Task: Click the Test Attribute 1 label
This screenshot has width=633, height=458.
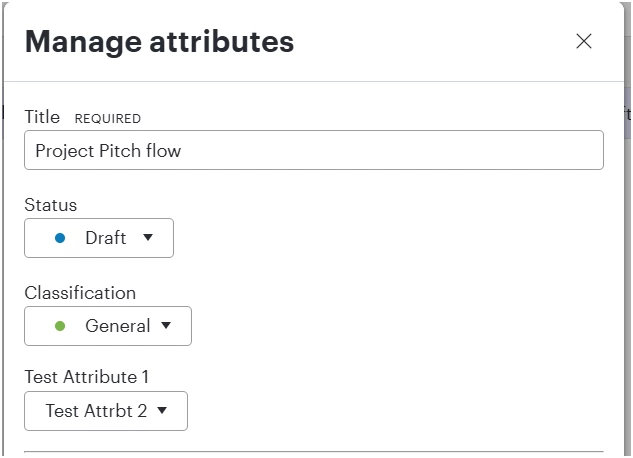Action: (87, 377)
